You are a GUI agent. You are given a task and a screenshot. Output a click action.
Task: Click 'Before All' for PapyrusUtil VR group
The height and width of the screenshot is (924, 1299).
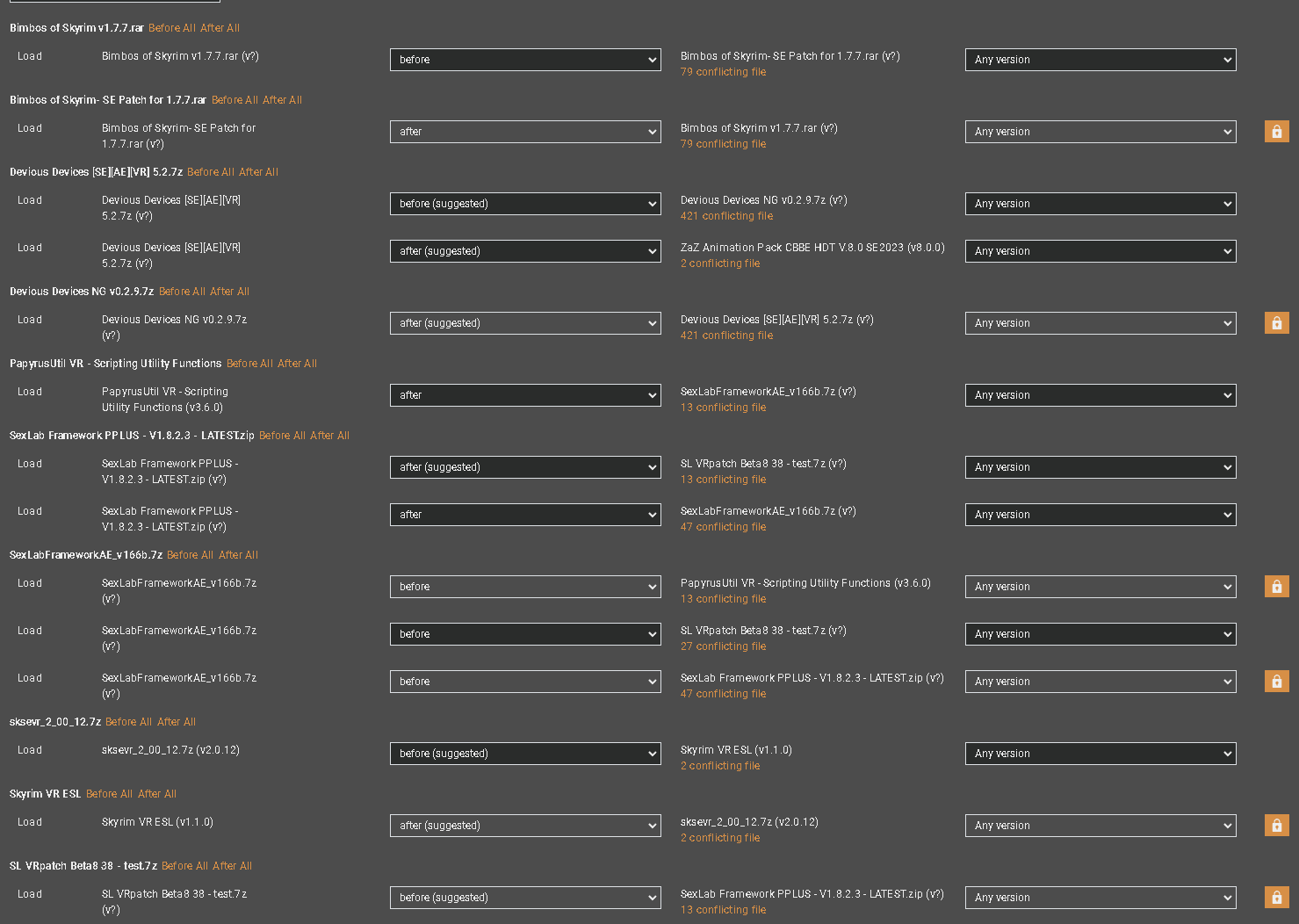[249, 364]
